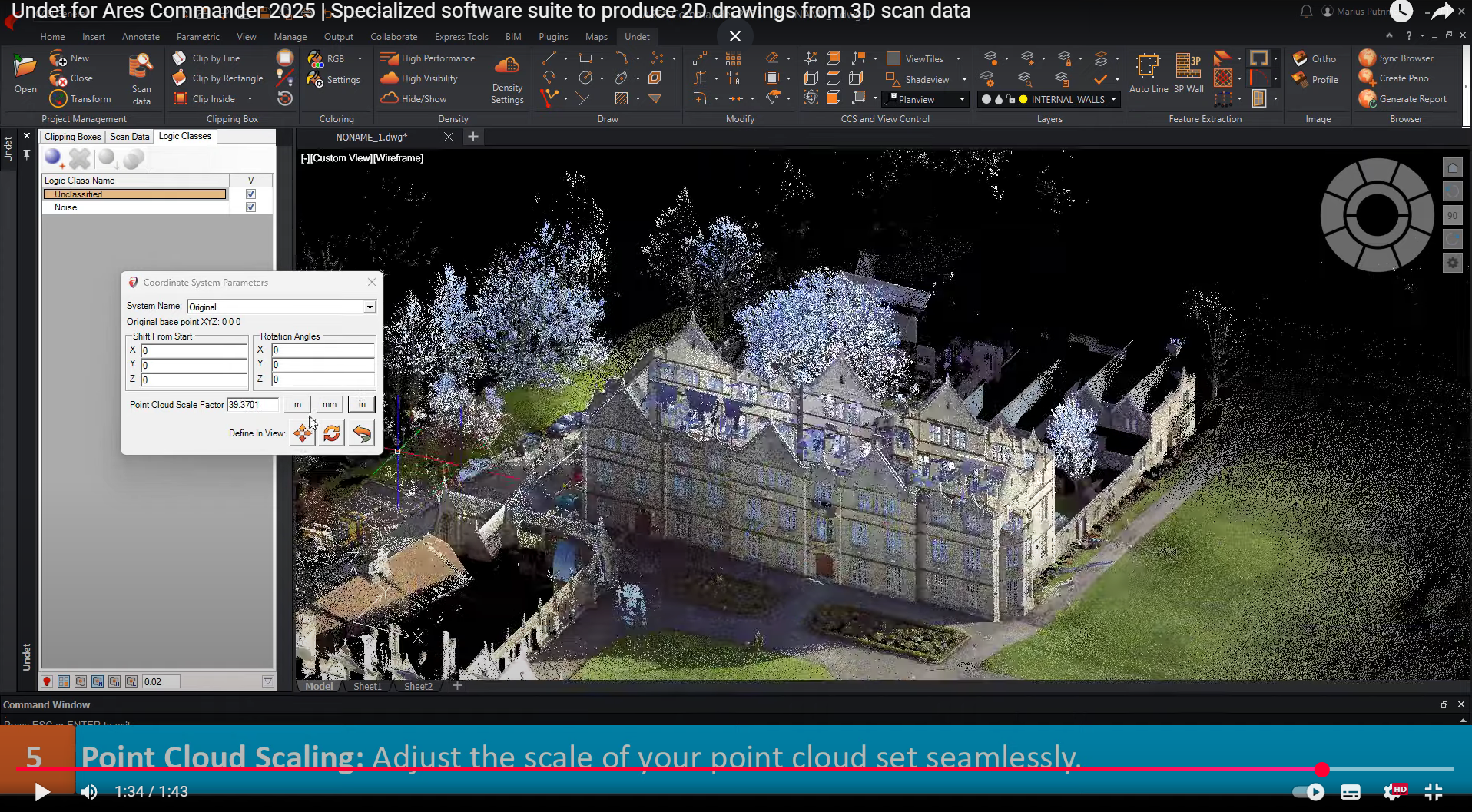Screen dimensions: 1472x812
Task: Switch to the Clipping Boxes panel tab
Action: tap(72, 137)
